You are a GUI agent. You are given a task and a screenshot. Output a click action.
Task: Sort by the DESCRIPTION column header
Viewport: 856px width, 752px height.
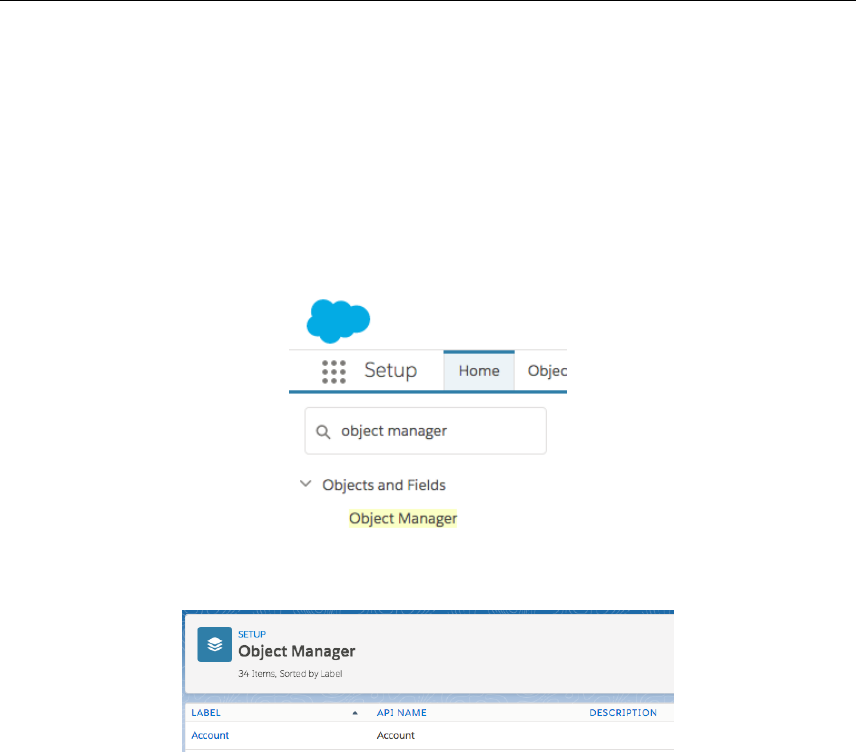[623, 713]
